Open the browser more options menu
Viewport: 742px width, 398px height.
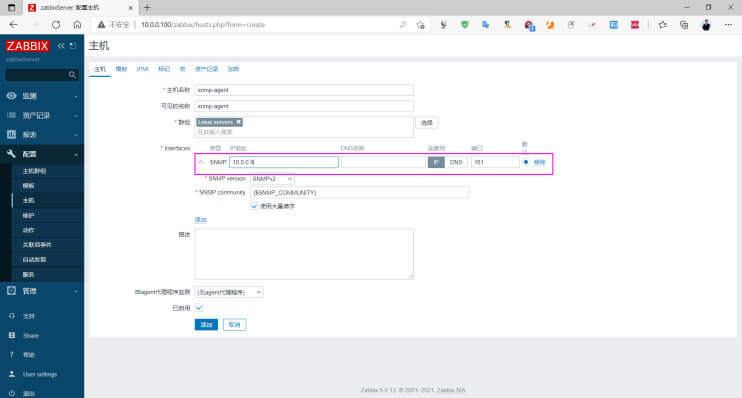click(728, 25)
